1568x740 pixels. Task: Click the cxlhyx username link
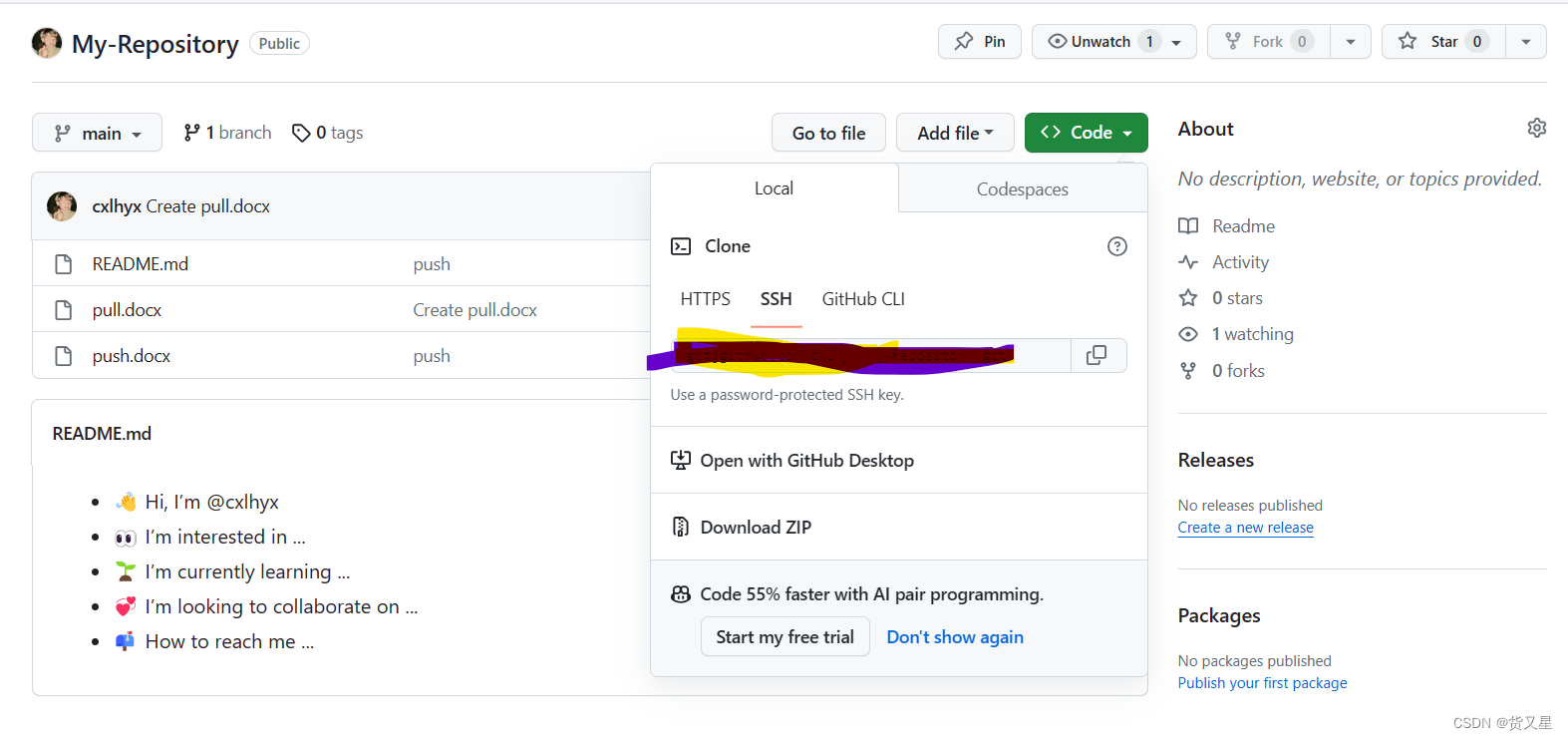117,206
